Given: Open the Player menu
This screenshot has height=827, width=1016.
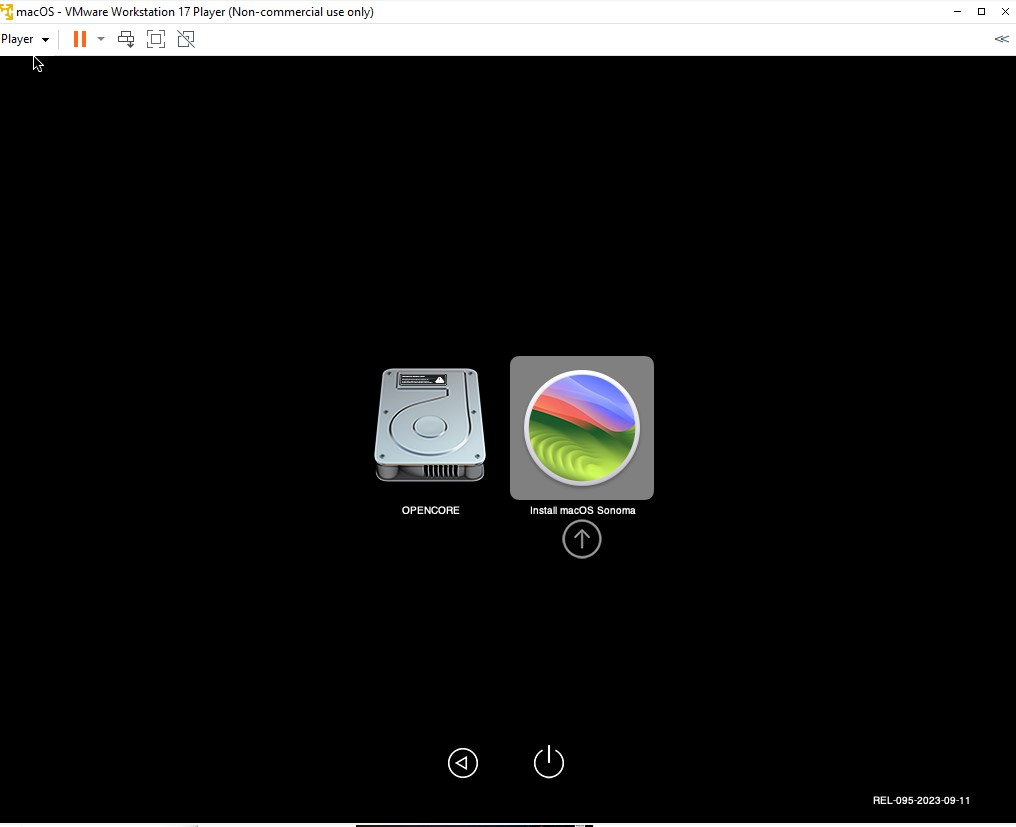Looking at the screenshot, I should (17, 39).
